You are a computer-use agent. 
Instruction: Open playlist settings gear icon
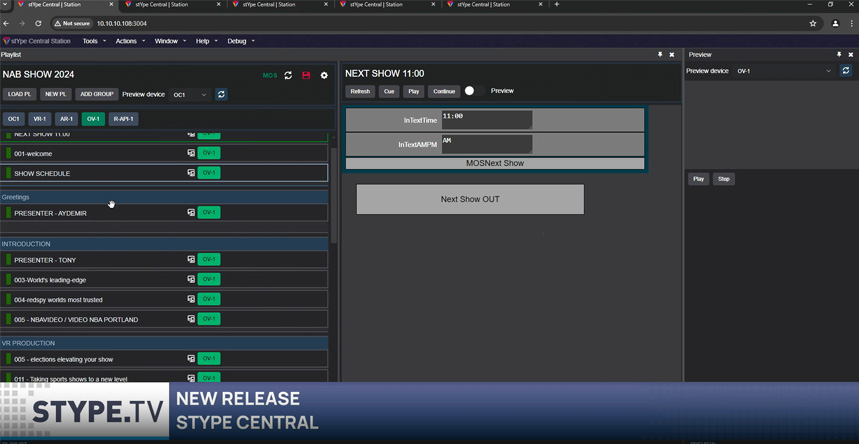click(324, 76)
